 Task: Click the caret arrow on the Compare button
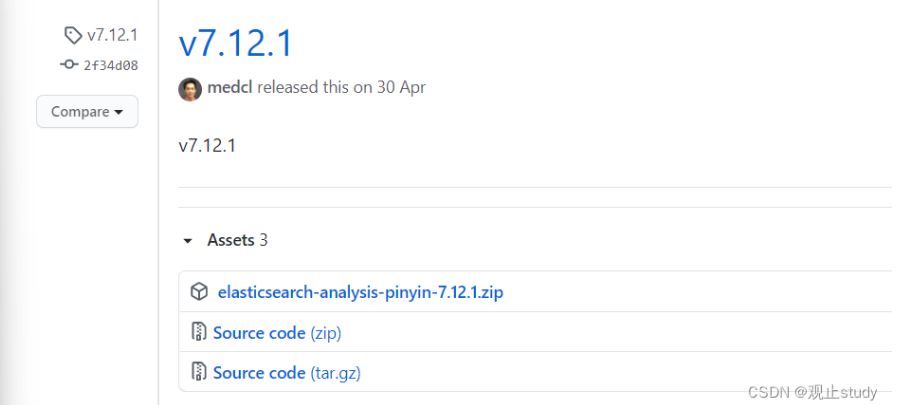pos(119,112)
